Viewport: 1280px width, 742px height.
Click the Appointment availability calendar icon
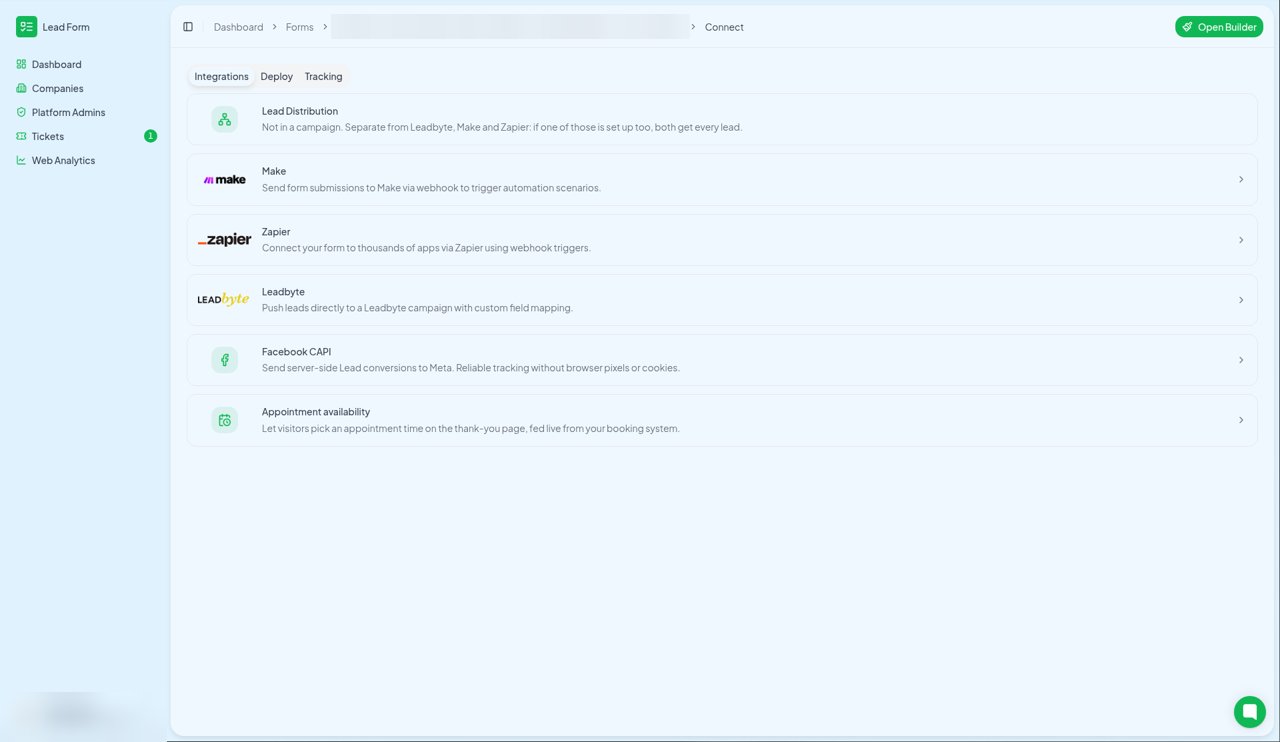[x=224, y=420]
